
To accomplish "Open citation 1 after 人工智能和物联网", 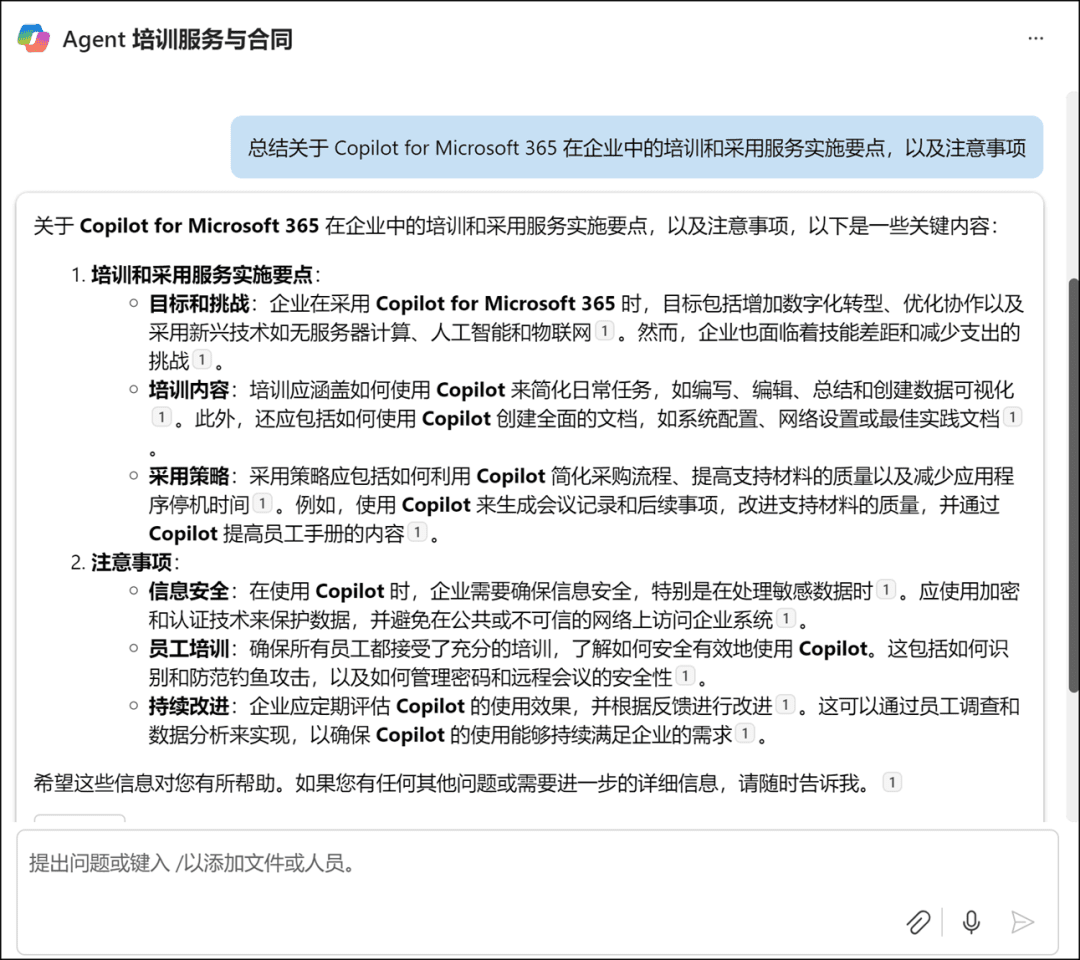I will pos(604,331).
